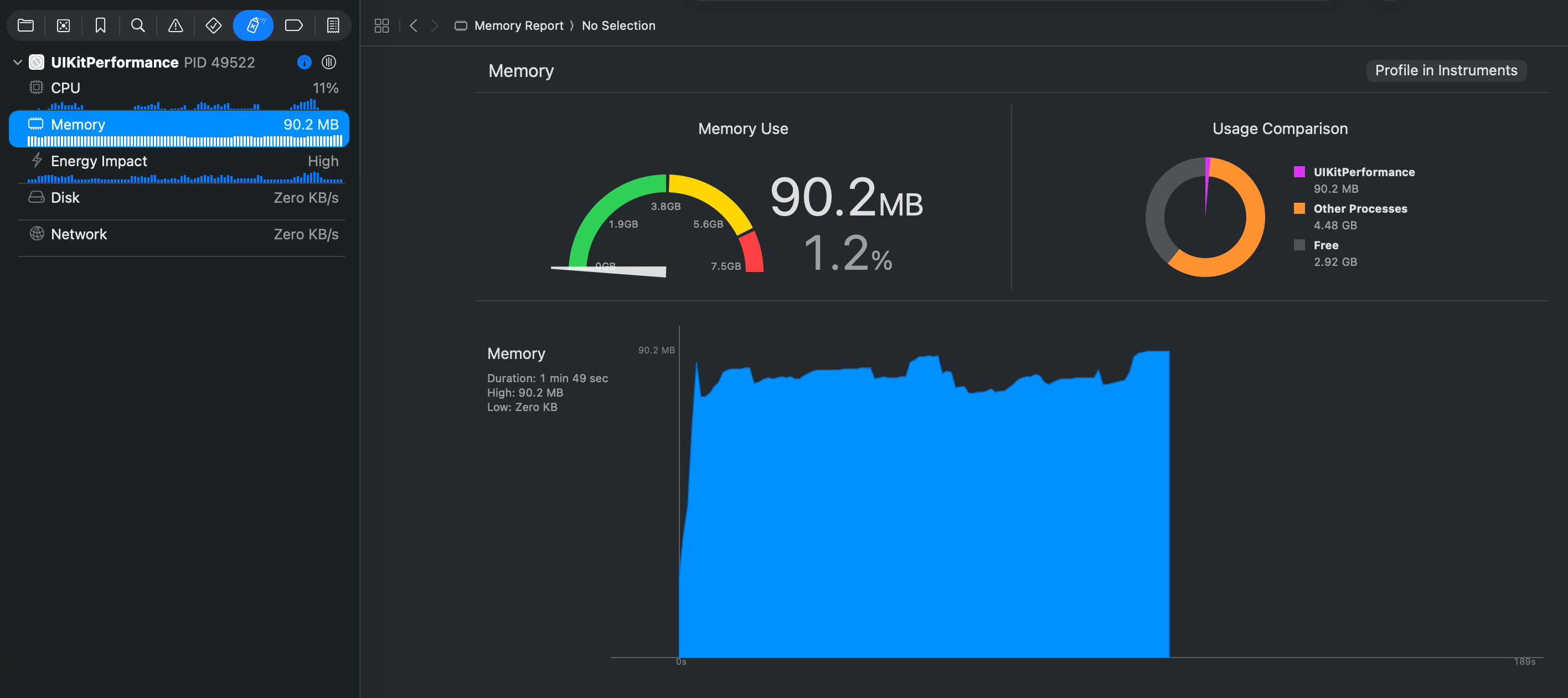Collapse the UIKitPerformance process tree

18,62
